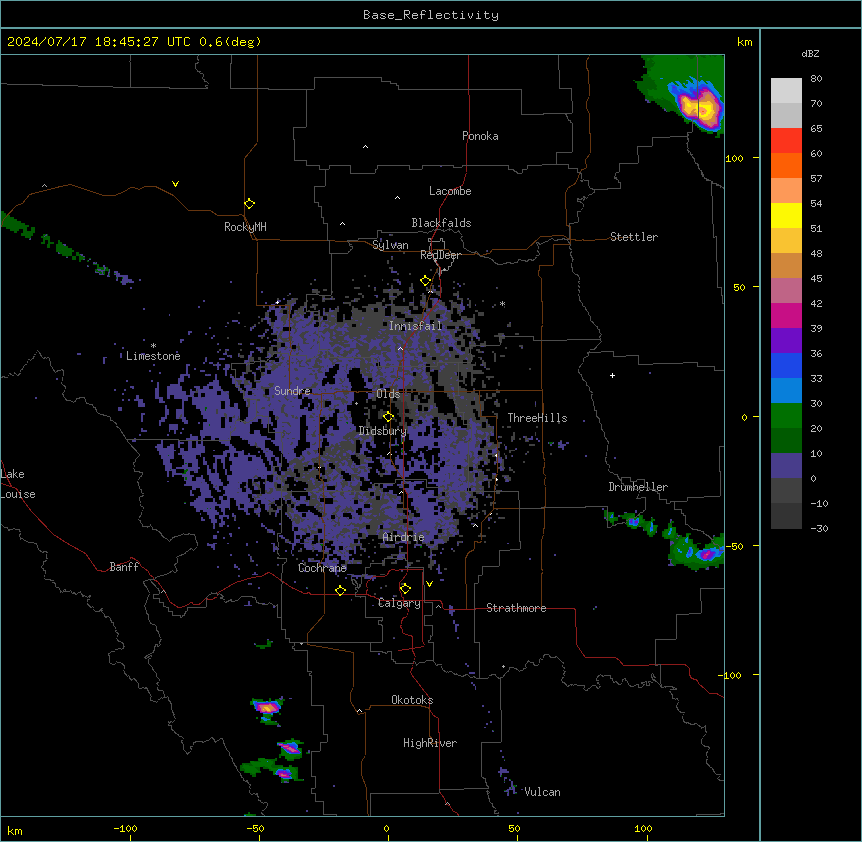Click the small storm cell southwest of Okotoks
The image size is (862, 842).
point(267,708)
